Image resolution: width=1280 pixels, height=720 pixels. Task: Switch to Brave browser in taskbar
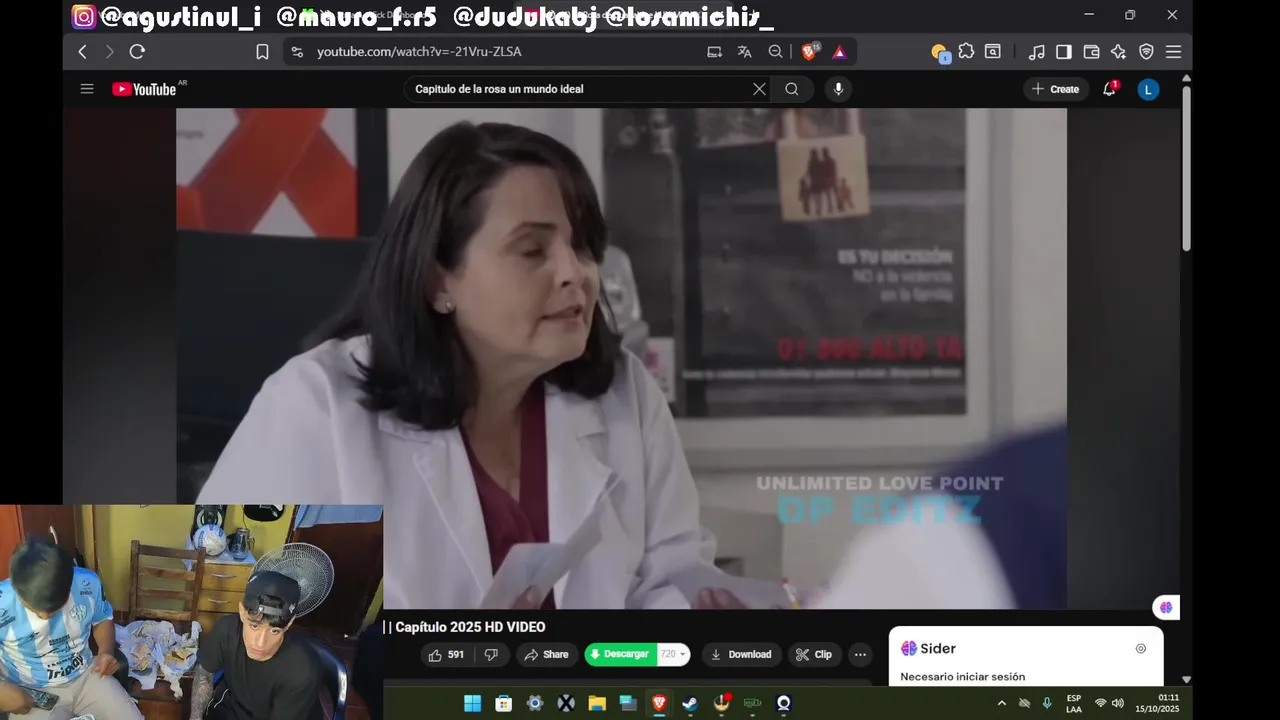click(x=659, y=704)
